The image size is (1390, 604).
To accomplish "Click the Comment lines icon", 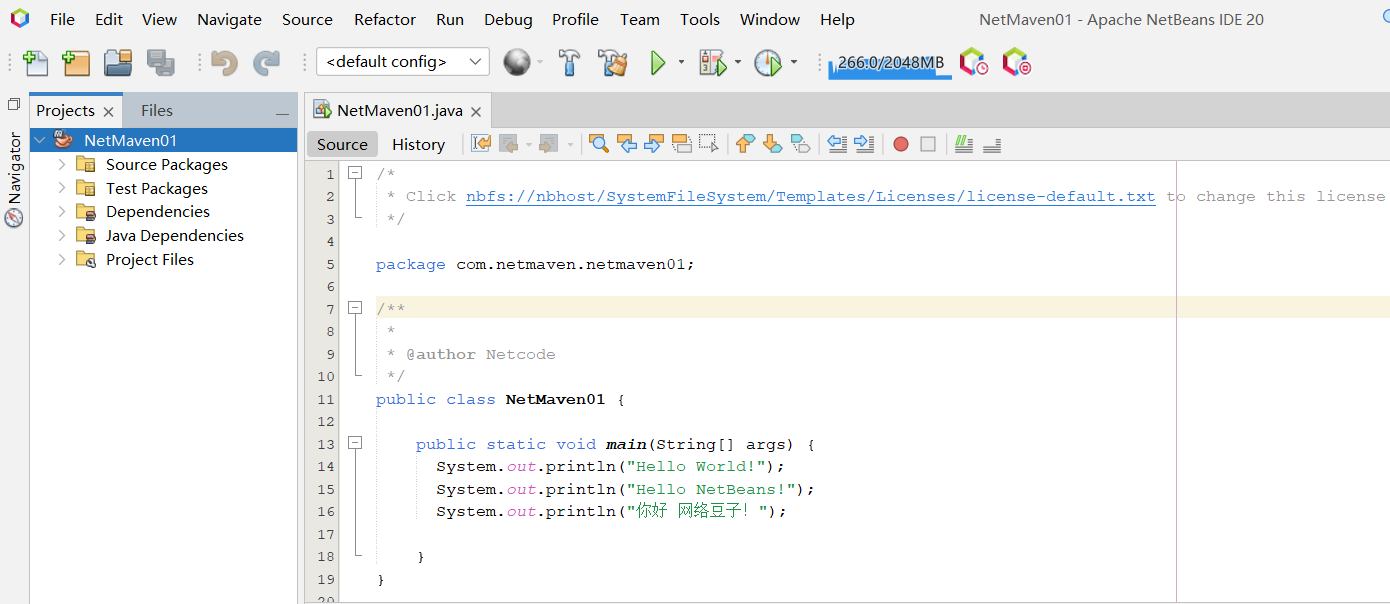I will coord(964,144).
